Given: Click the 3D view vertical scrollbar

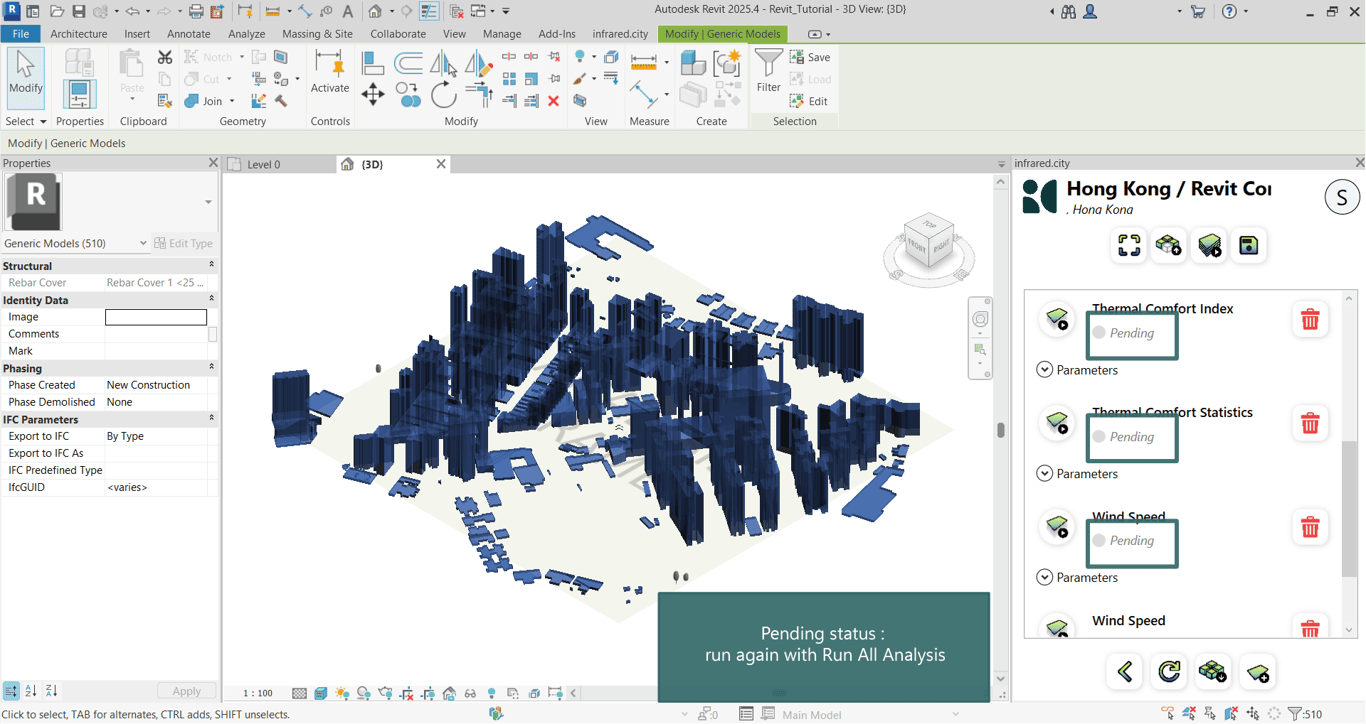Looking at the screenshot, I should (1001, 430).
